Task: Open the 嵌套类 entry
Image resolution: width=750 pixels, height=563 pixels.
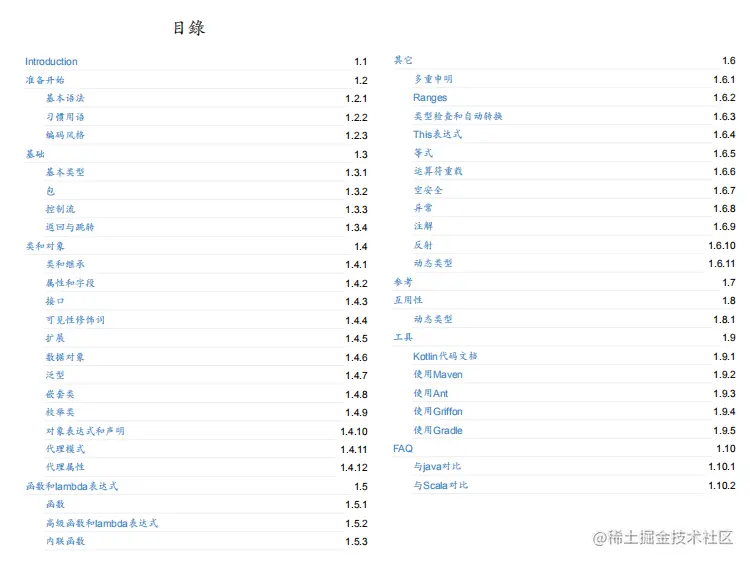Action: (x=60, y=394)
